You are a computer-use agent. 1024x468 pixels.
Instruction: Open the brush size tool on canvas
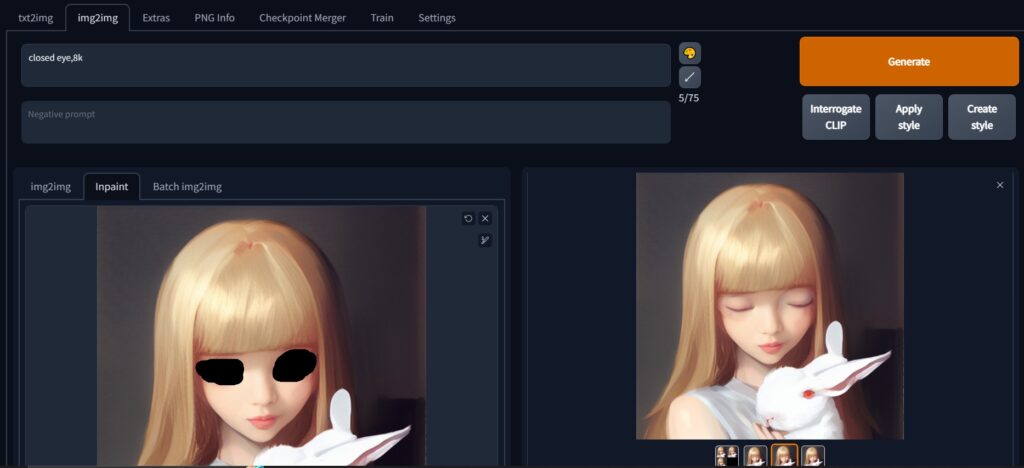485,240
